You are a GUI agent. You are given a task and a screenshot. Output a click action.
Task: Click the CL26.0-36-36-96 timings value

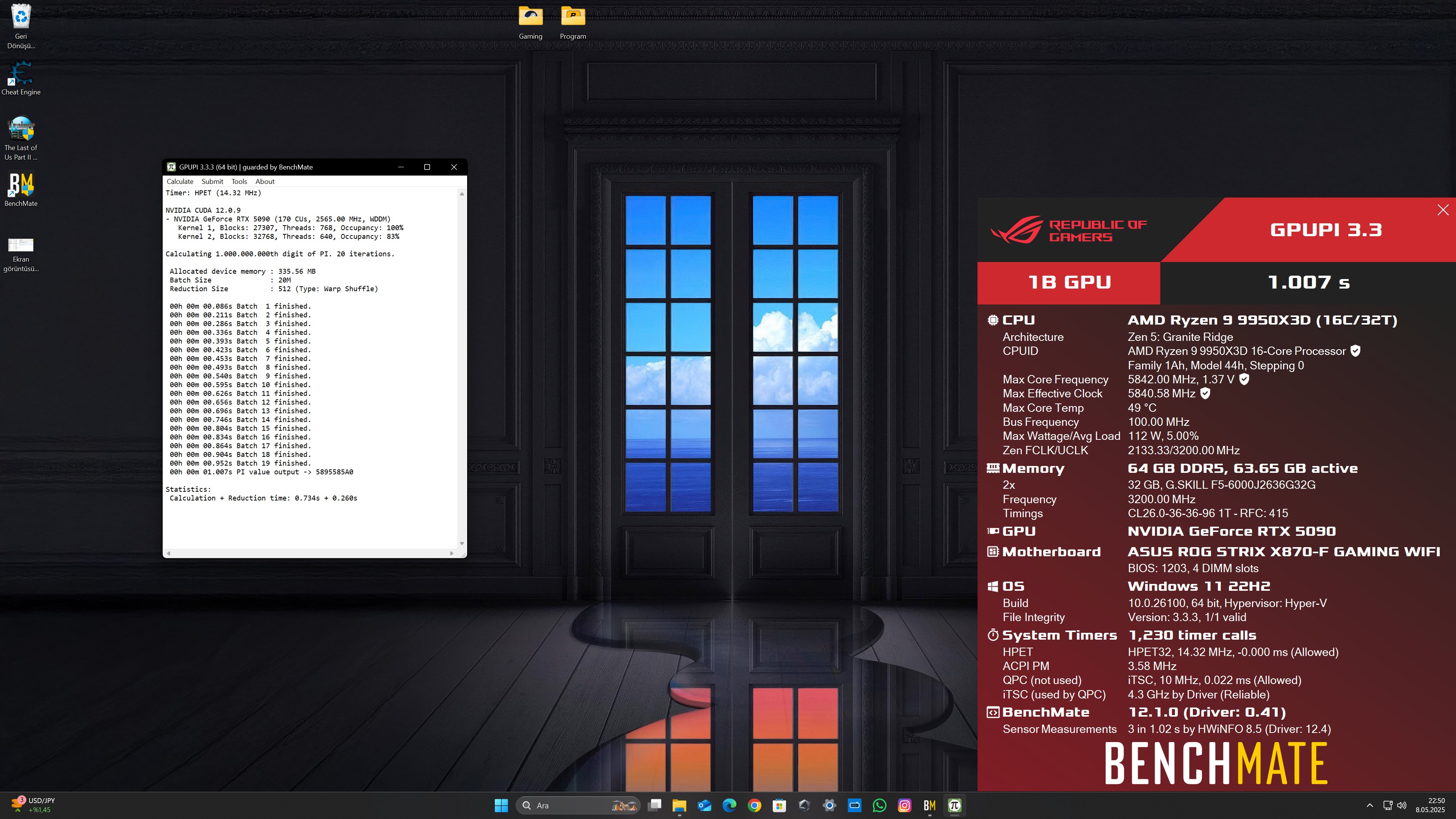pos(1208,513)
